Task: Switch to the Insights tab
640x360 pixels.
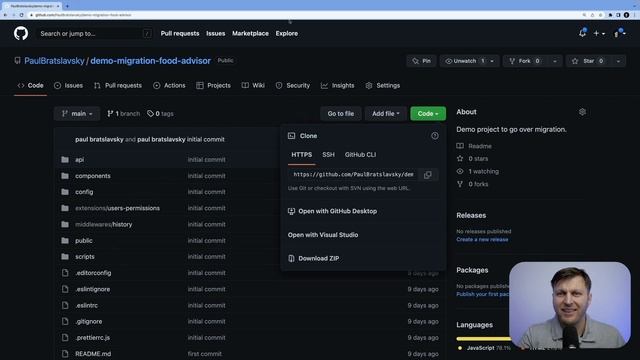Action: click(338, 85)
